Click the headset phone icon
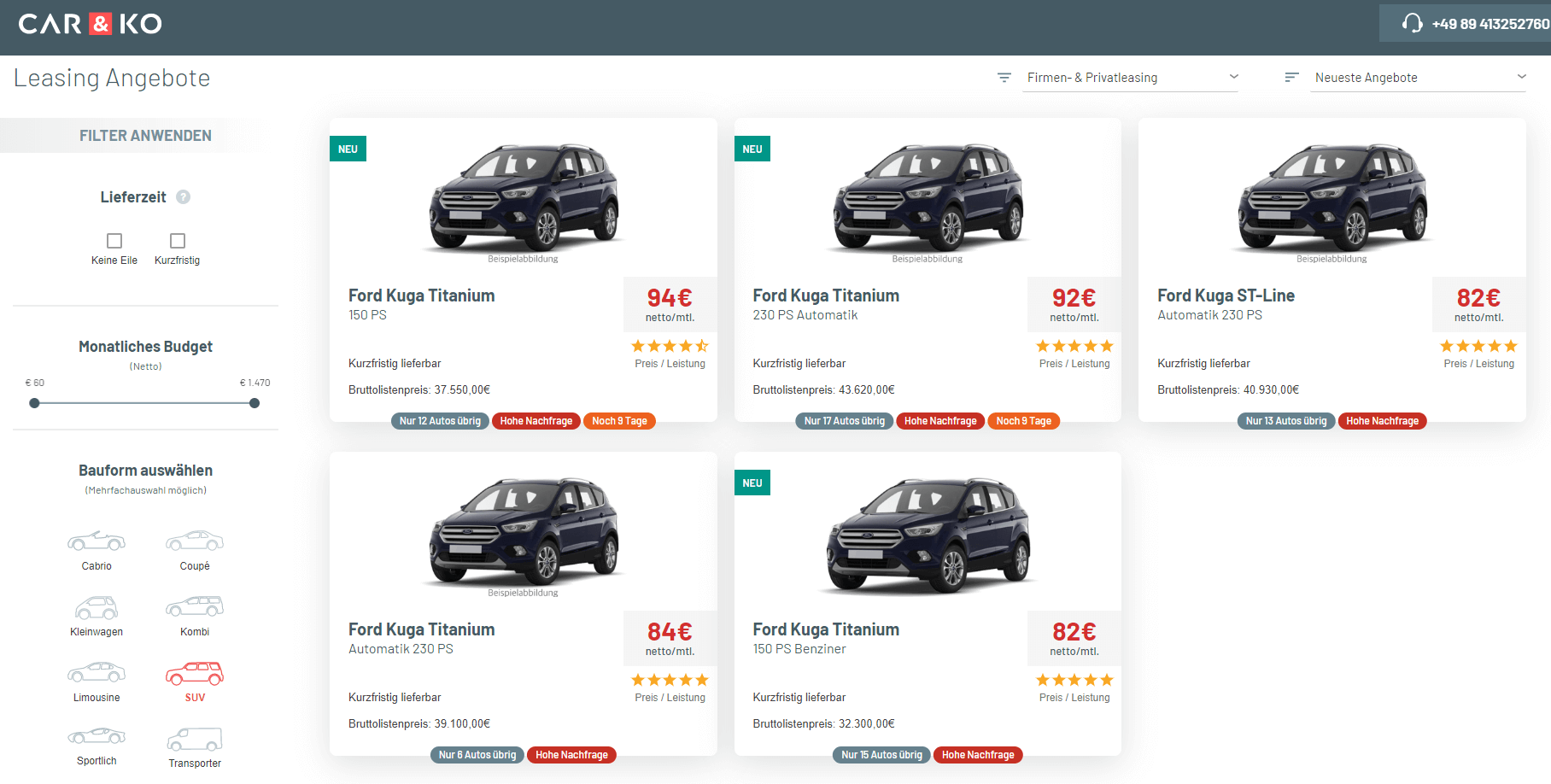 pyautogui.click(x=1413, y=23)
